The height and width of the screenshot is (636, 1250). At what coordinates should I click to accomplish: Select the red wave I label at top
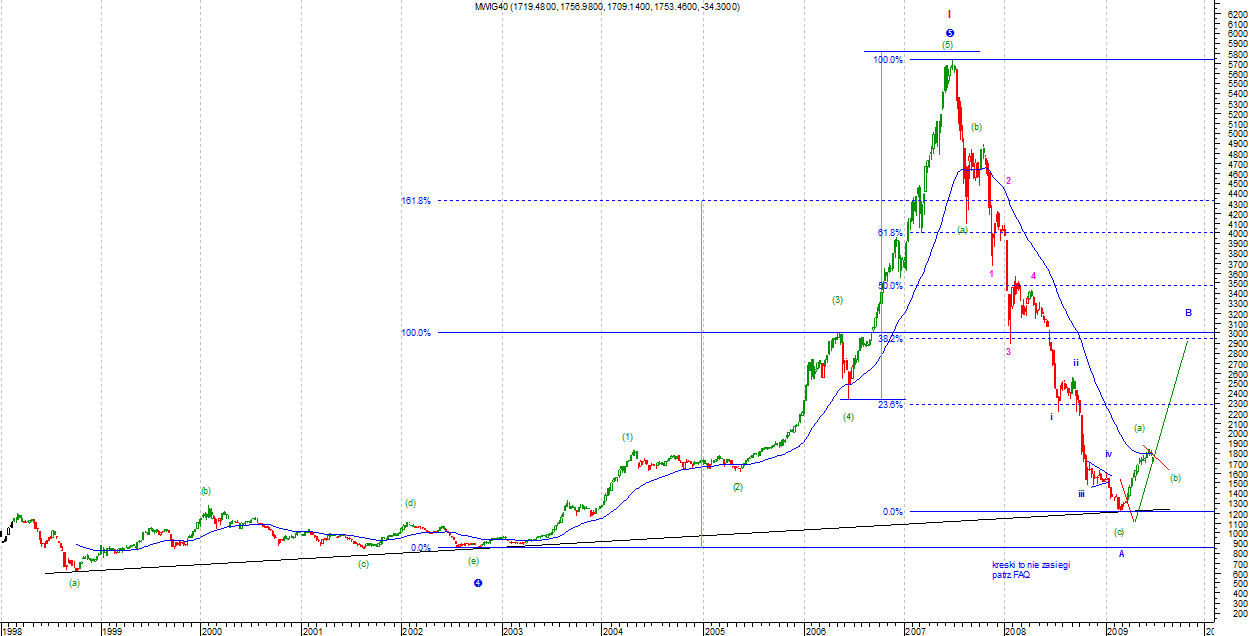pos(948,15)
